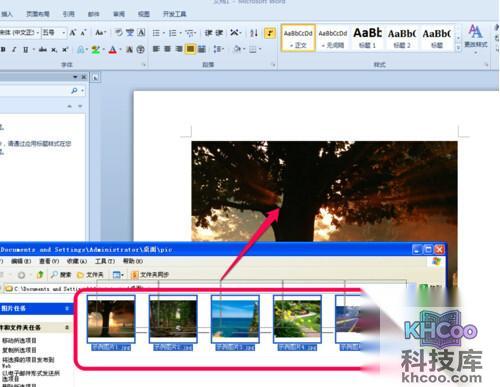Screen dimensions: 500x387
Task: Click the Explorer 搜索 search button
Action: click(61, 275)
